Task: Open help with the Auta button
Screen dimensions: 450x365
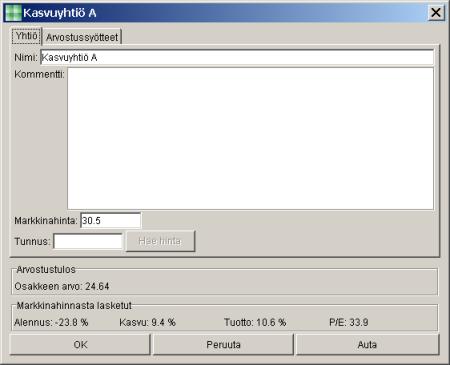Action: point(367,345)
